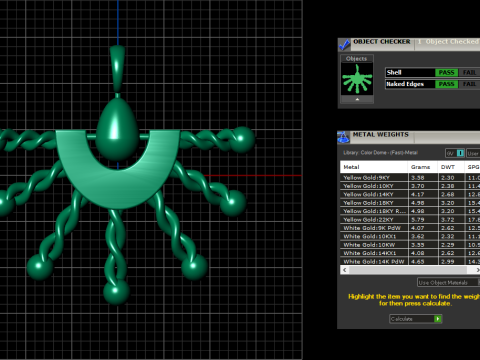Screen dimensions: 480x360
Task: Click the Grams value 4.17 for 14KY
Action: (418, 194)
